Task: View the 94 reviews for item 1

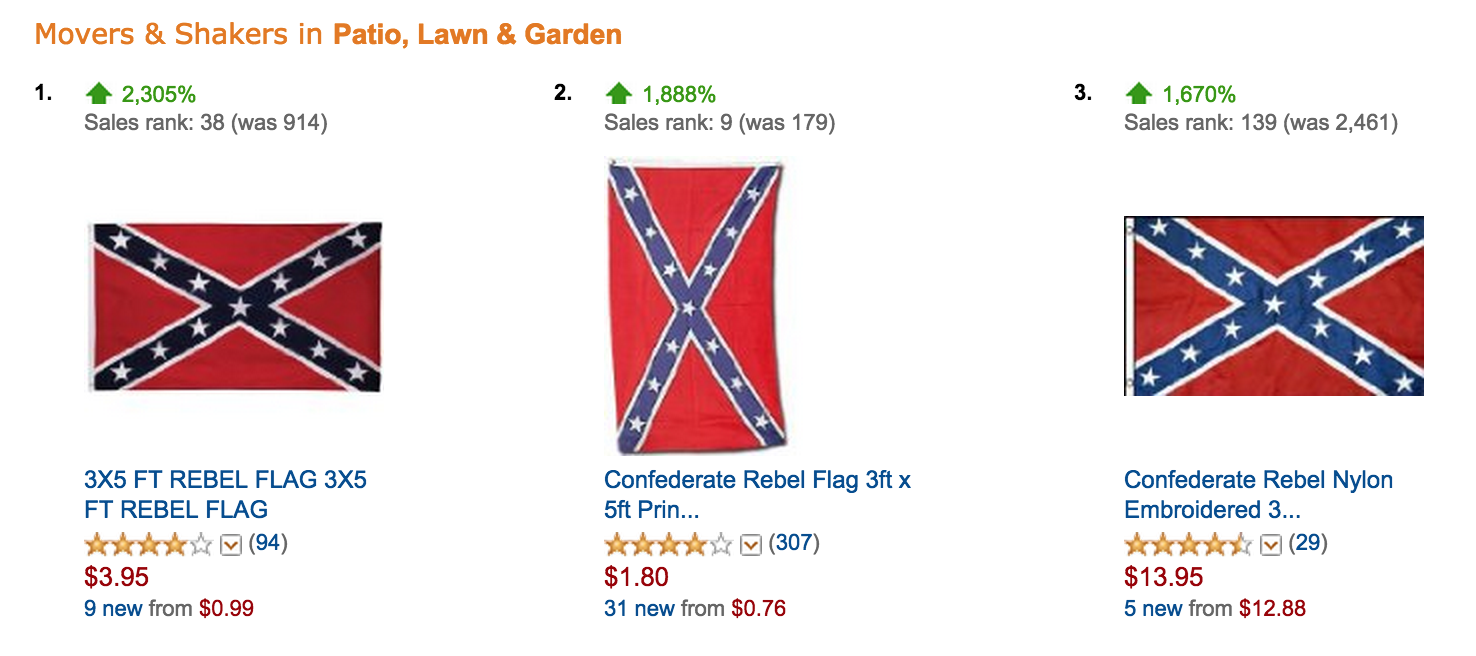Action: click(270, 546)
